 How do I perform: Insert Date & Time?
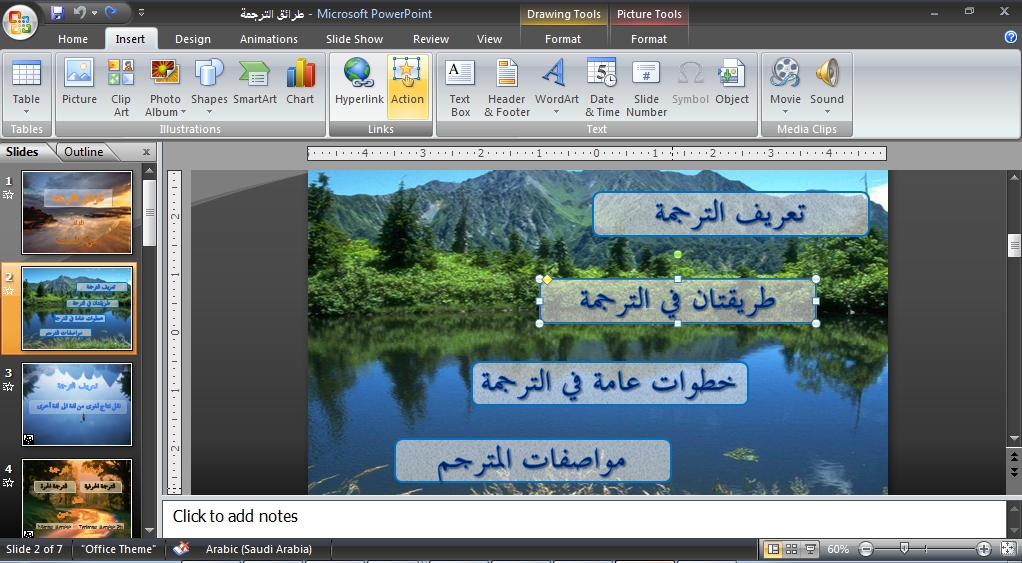(602, 87)
